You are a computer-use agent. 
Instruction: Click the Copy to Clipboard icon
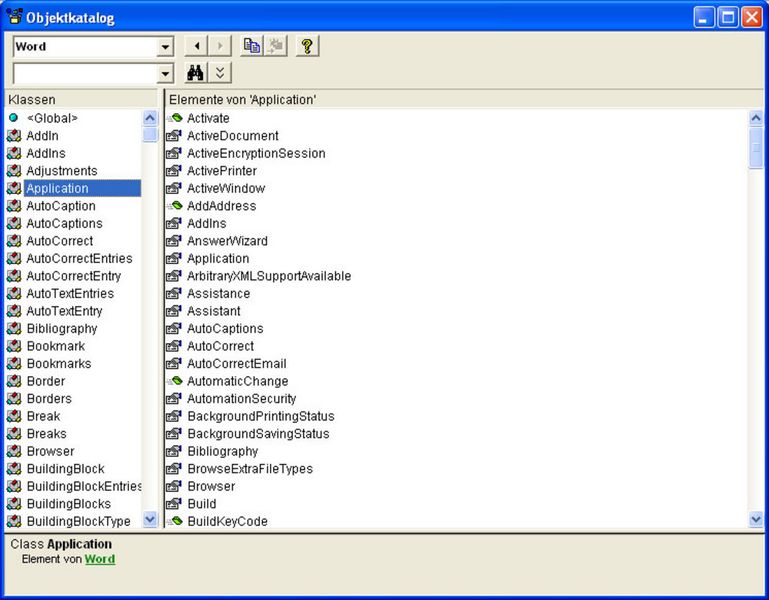click(x=252, y=46)
